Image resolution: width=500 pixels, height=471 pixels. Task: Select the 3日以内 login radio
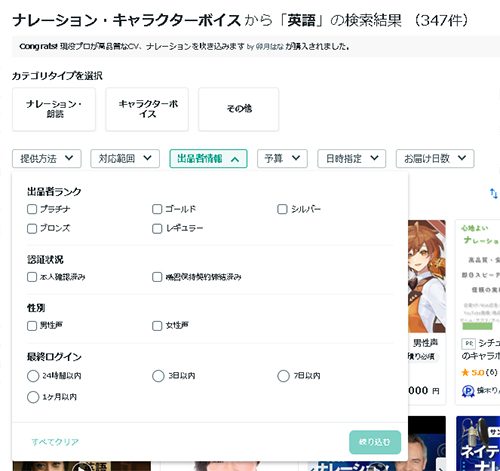pos(158,376)
